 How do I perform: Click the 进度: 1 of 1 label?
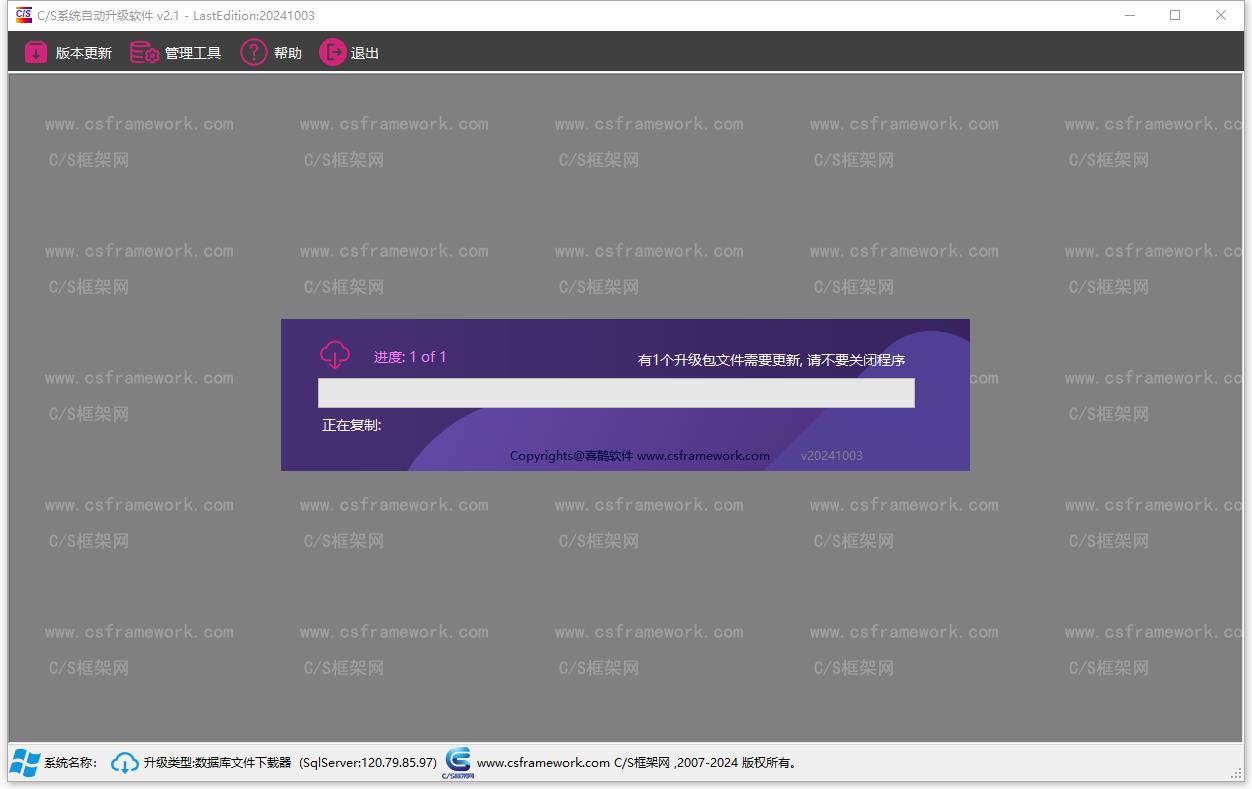click(410, 357)
